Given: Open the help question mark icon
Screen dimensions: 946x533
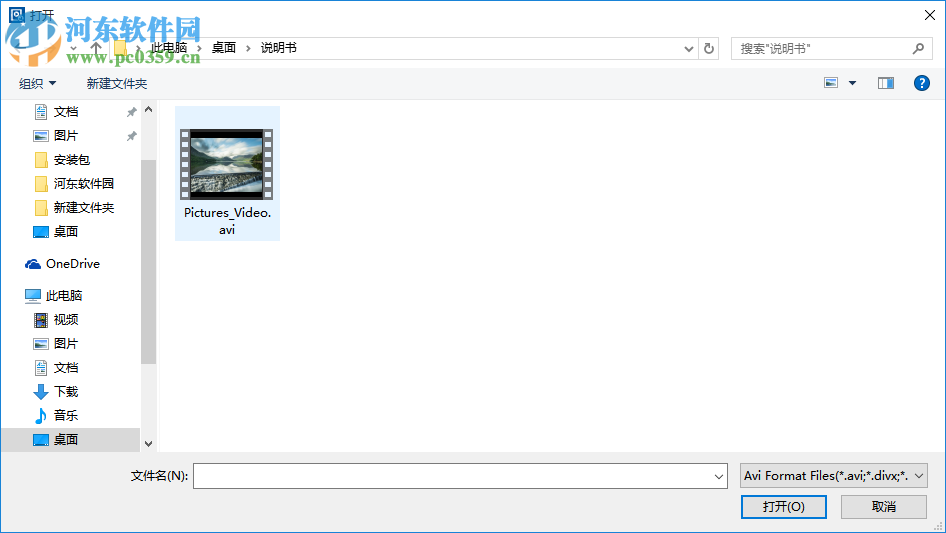Looking at the screenshot, I should pyautogui.click(x=921, y=83).
